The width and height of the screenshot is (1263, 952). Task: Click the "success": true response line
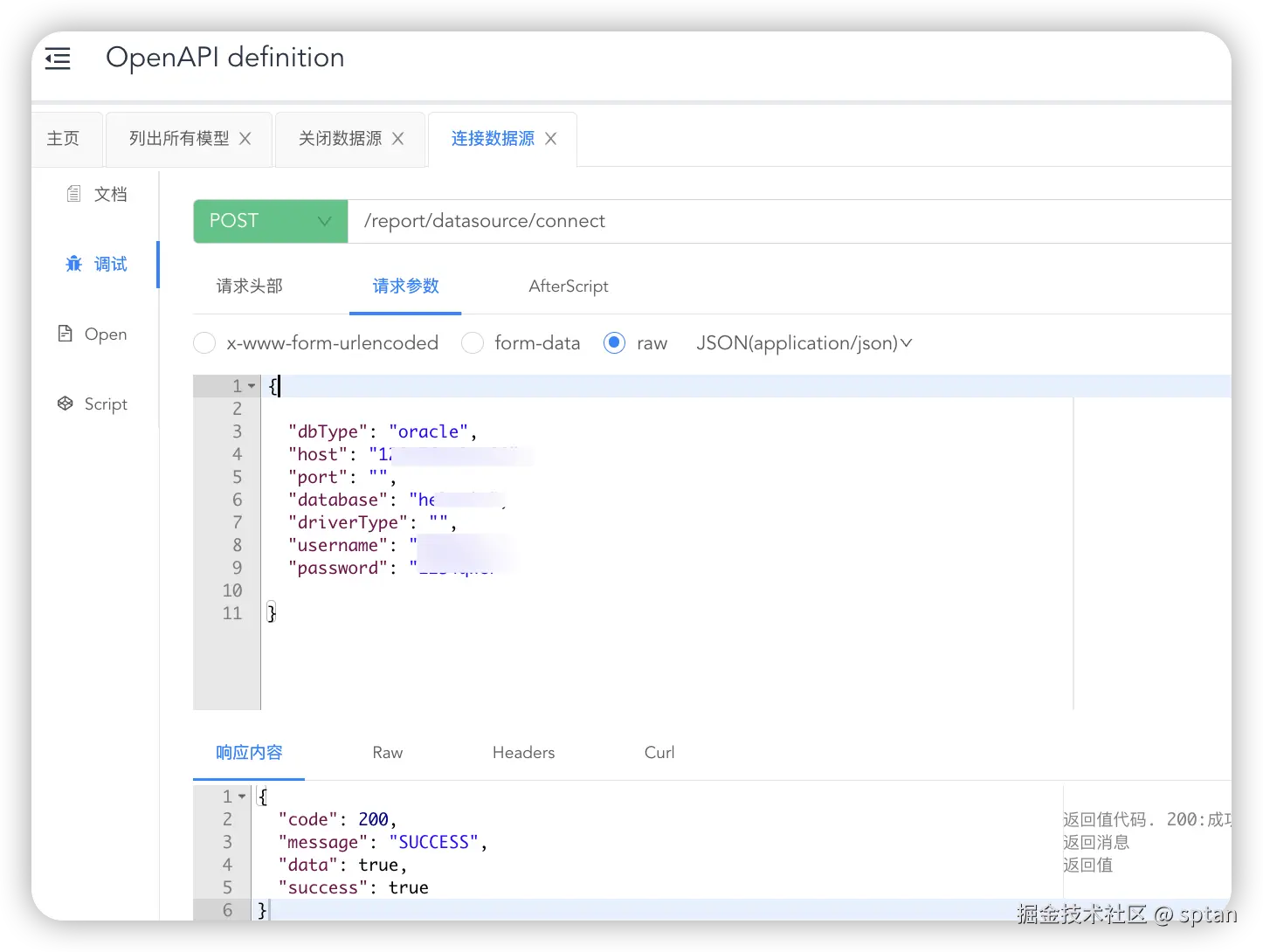pos(354,887)
